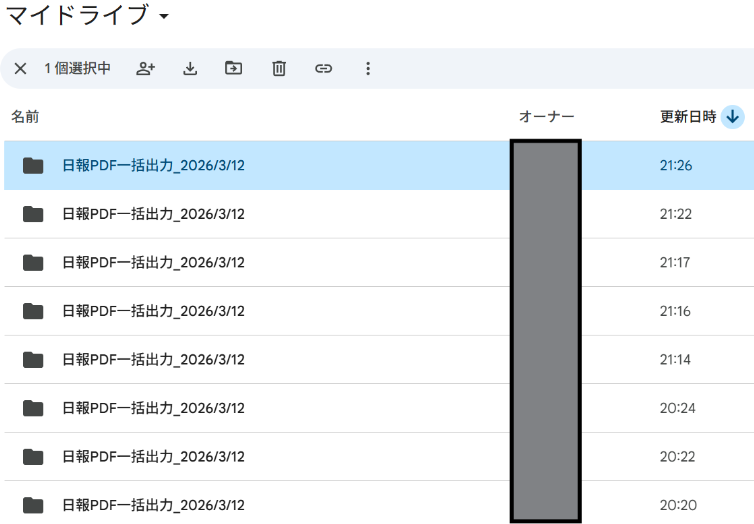
Task: Click folder icon of the 21:16 row
Action: 34,311
